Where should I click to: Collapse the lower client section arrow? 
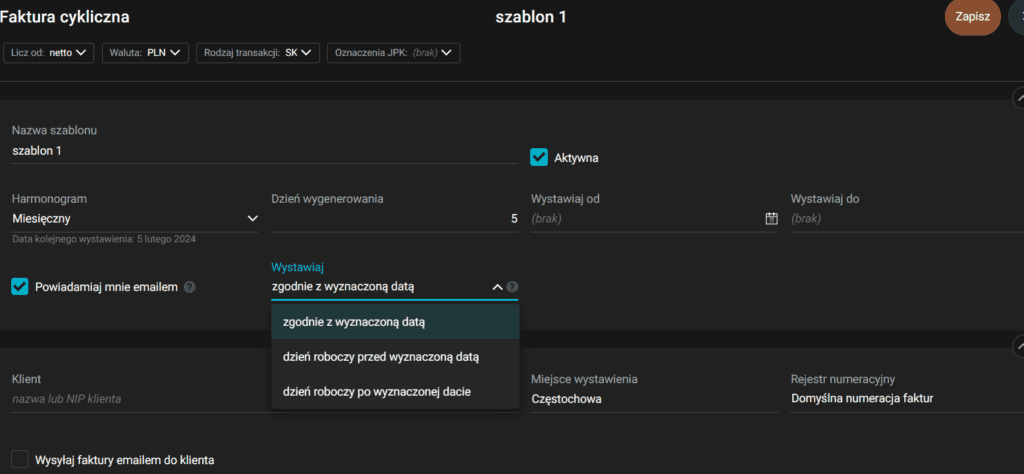tap(1018, 346)
